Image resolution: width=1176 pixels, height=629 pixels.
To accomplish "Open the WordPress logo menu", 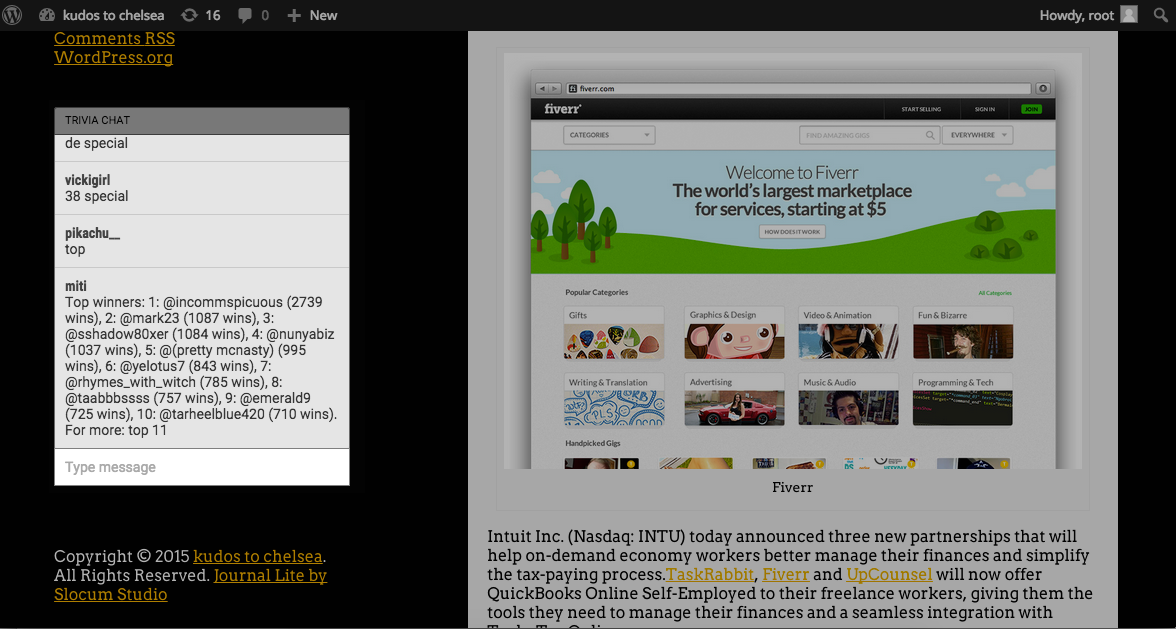I will 12,15.
